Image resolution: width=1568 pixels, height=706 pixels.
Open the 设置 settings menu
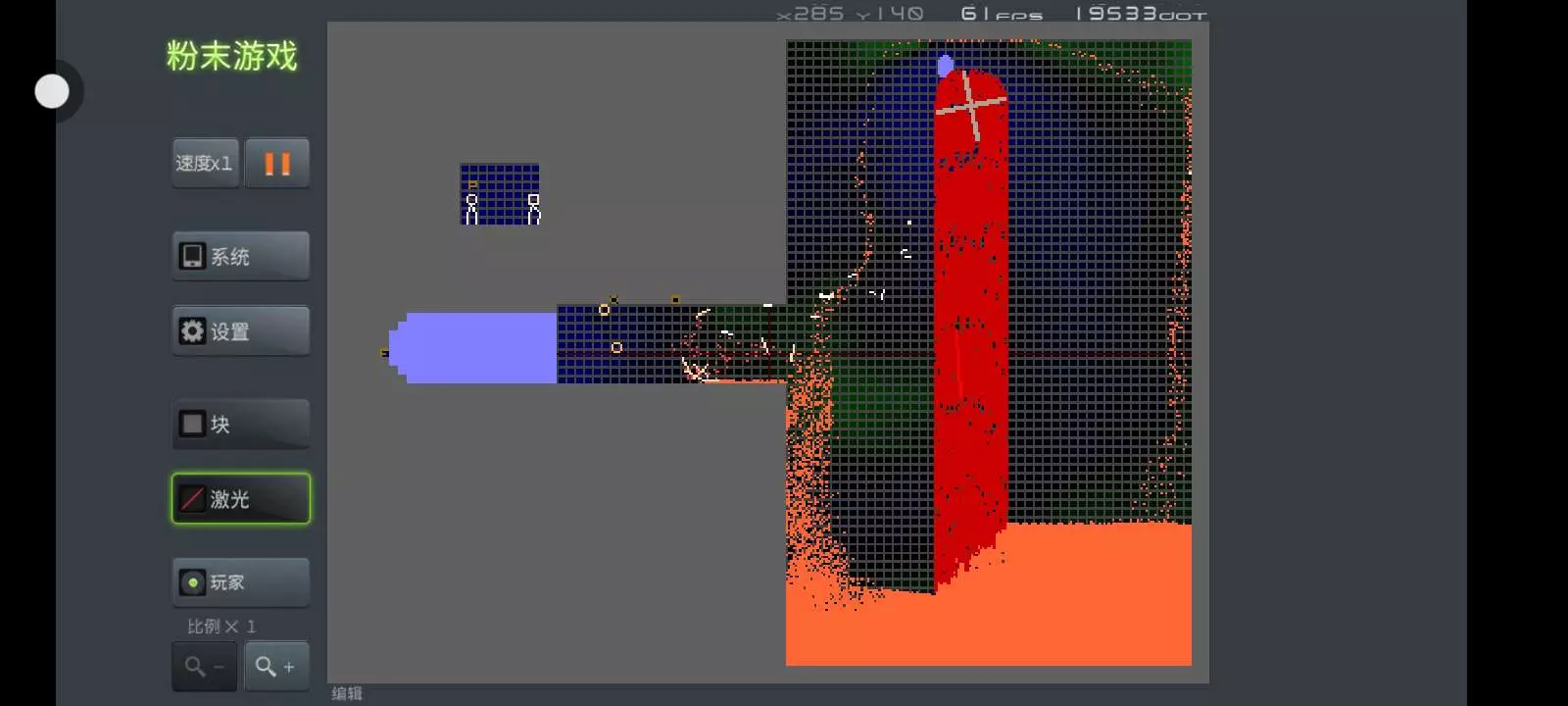click(241, 331)
